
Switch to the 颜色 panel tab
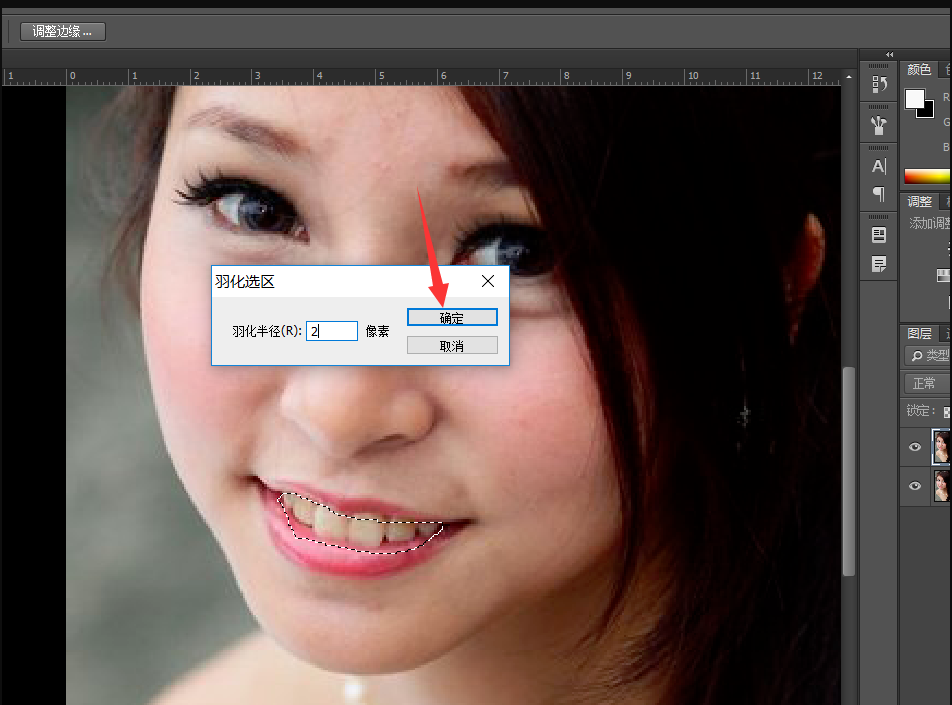919,70
